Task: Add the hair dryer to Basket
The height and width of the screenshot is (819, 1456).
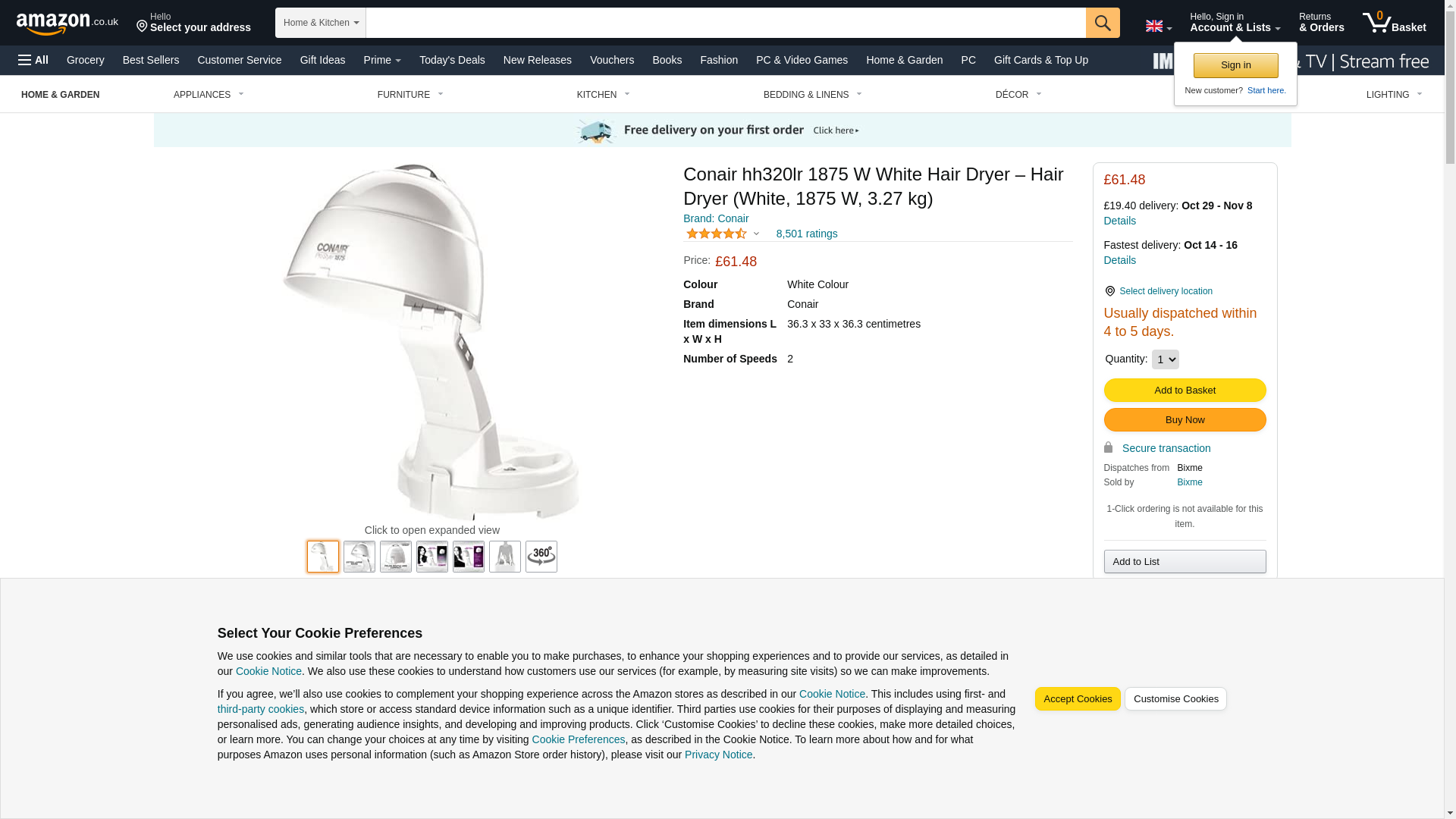Action: click(x=1185, y=391)
